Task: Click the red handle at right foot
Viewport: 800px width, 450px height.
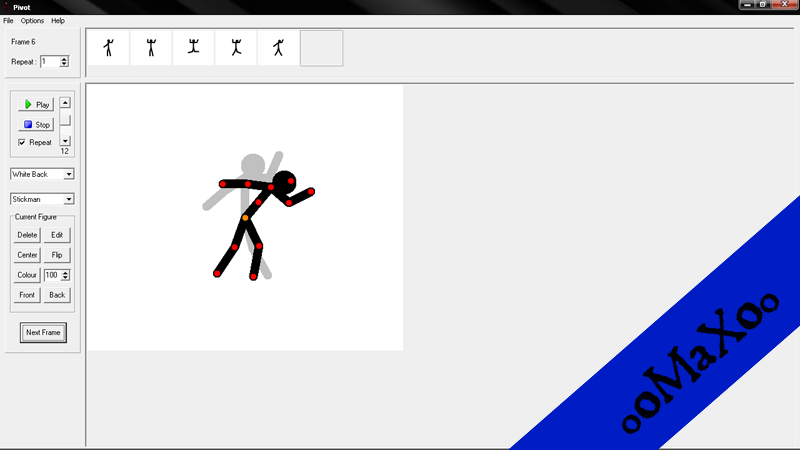Action: coord(253,277)
